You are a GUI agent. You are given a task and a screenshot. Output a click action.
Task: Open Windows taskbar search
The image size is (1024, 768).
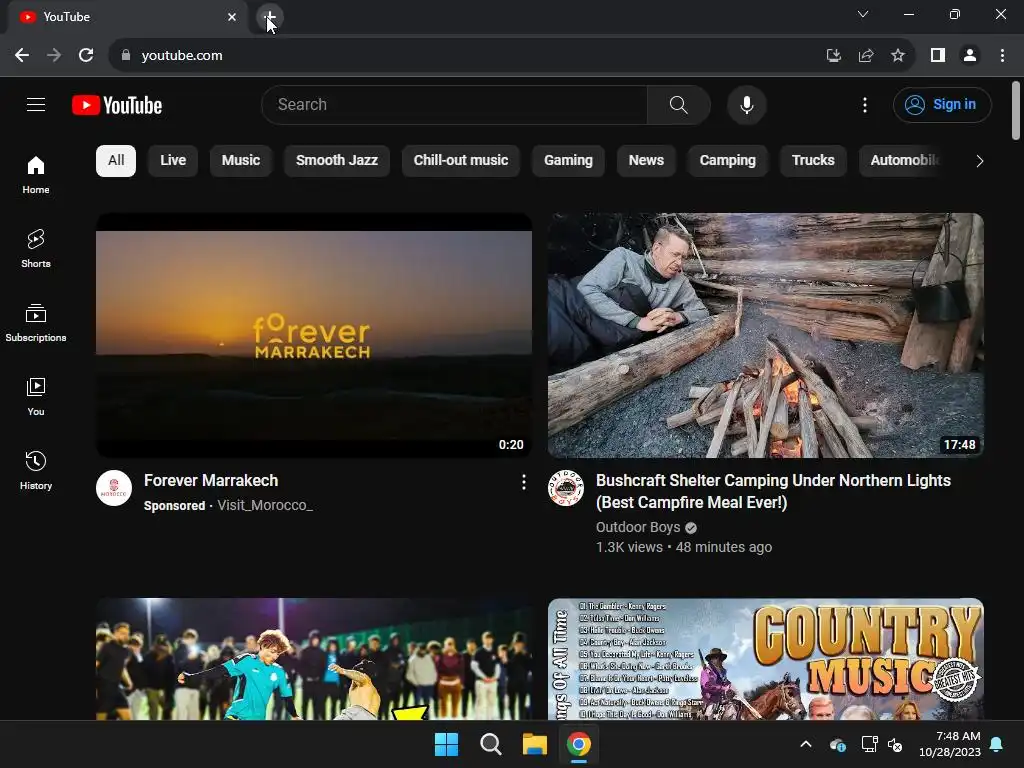(490, 744)
